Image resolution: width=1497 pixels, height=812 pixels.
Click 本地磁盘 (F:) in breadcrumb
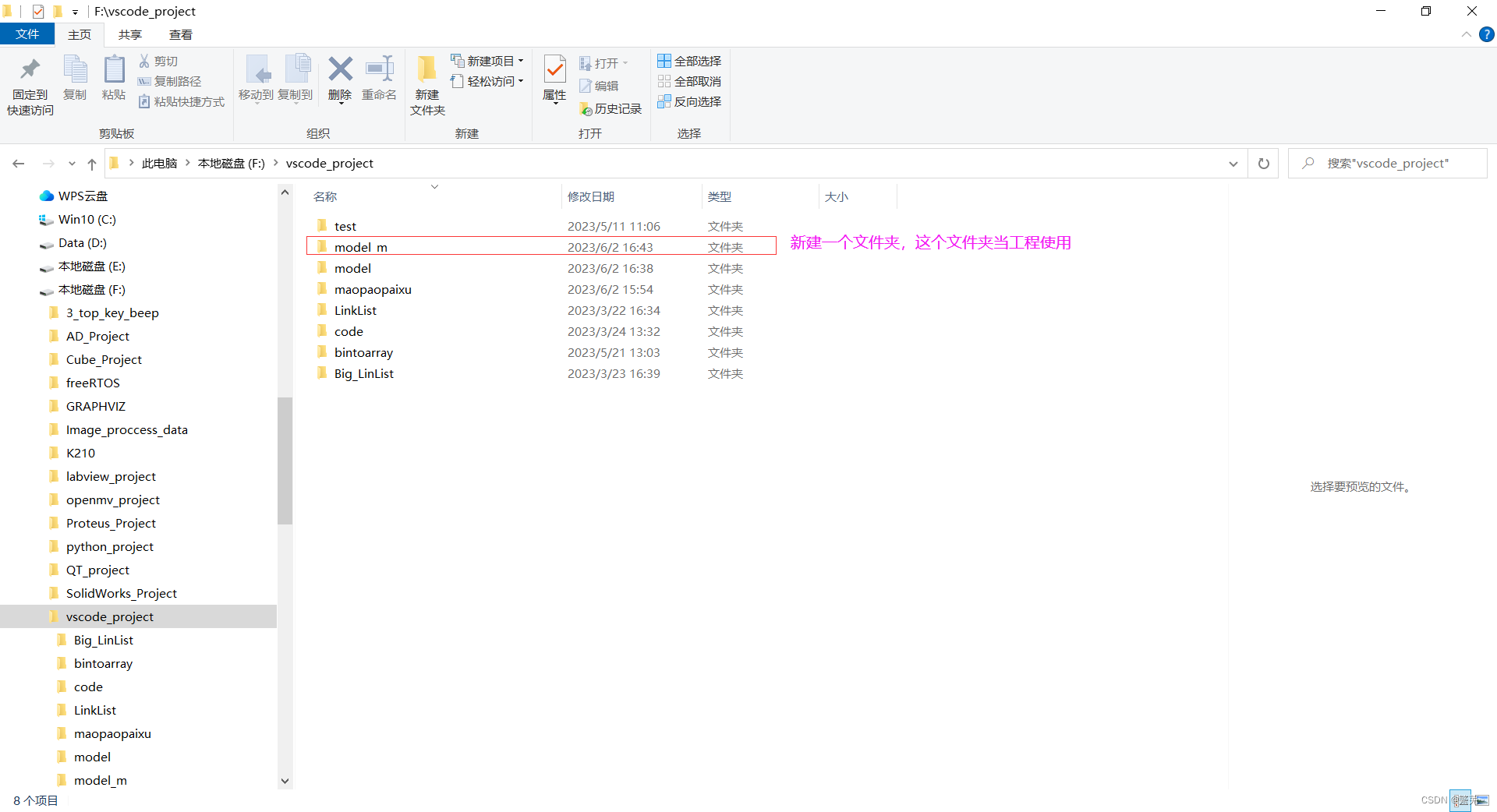pos(232,163)
